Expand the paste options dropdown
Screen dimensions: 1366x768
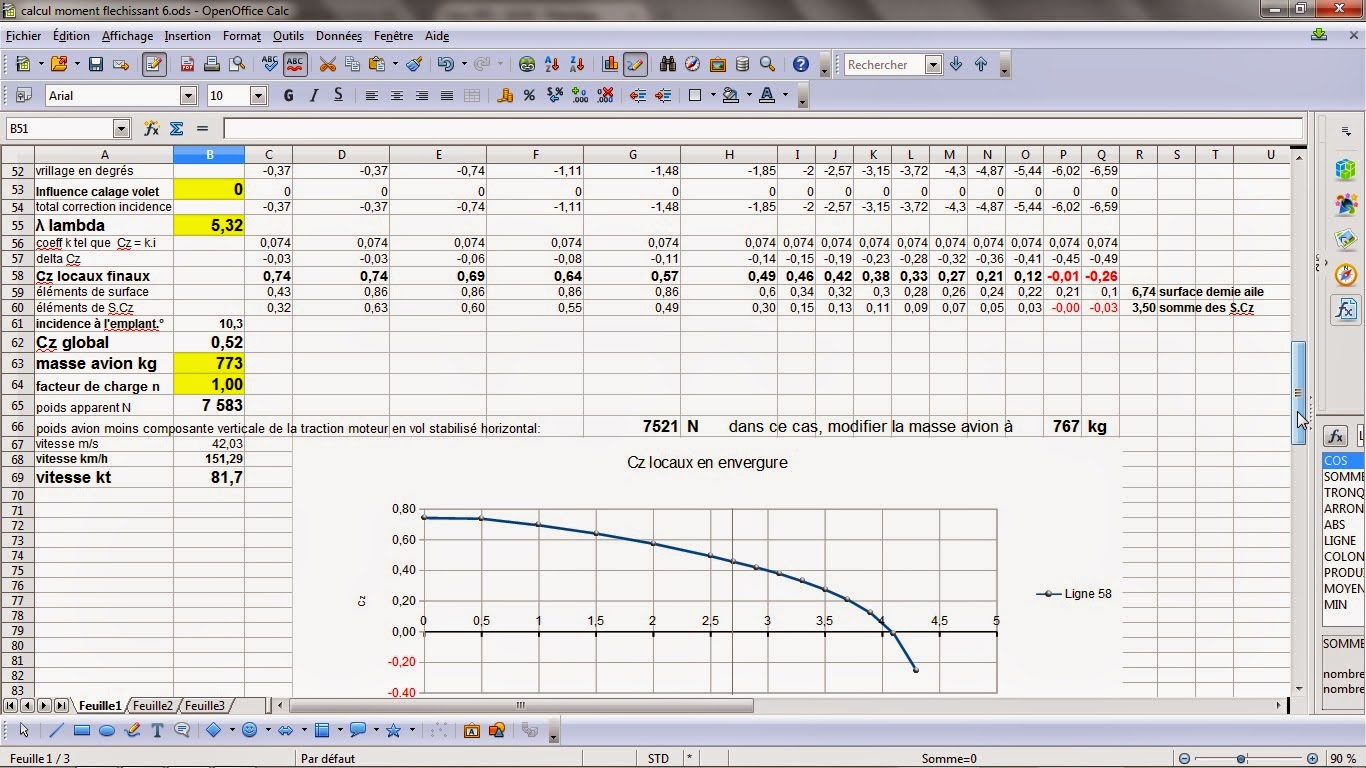coord(395,64)
